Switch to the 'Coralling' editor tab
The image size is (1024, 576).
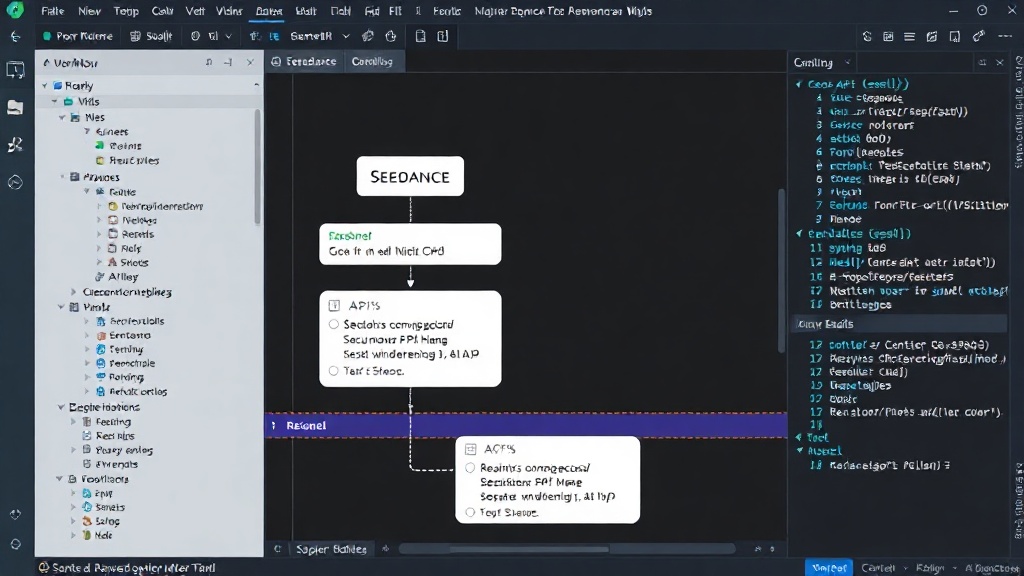click(x=372, y=61)
